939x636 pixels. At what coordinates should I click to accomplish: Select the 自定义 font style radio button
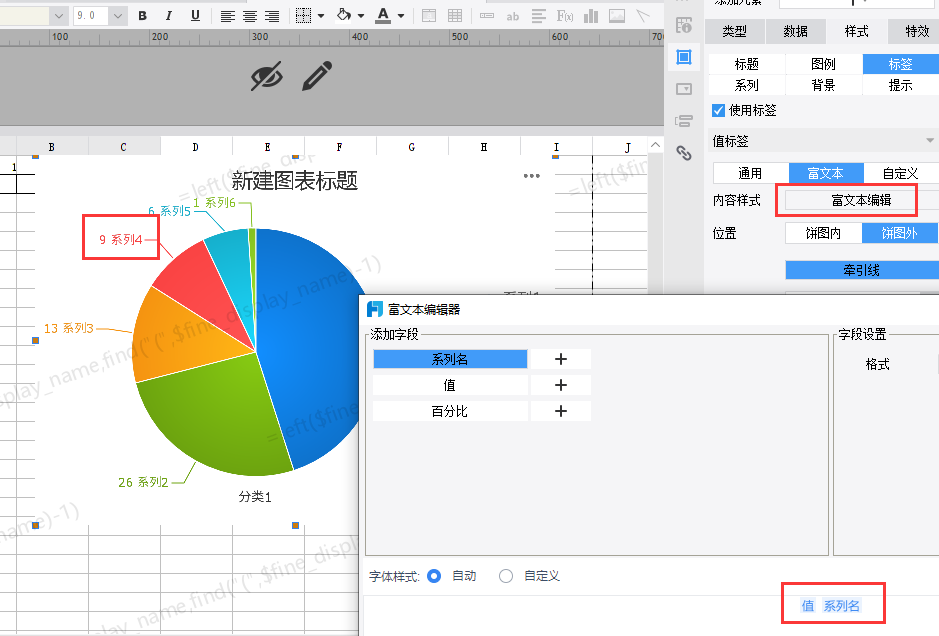[506, 576]
